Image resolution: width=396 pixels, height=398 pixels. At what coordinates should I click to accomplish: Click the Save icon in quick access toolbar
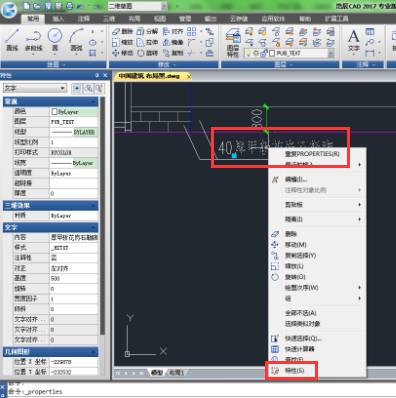pos(48,6)
